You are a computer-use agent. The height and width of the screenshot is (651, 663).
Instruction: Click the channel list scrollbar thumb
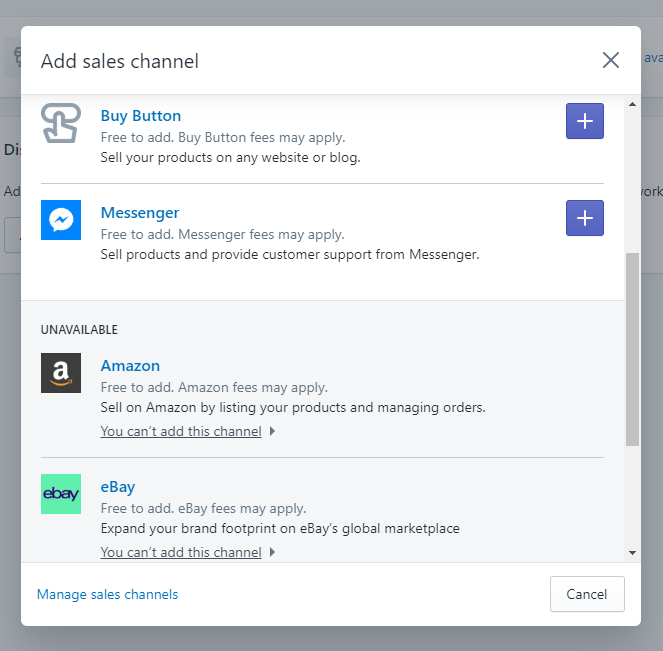(x=632, y=348)
